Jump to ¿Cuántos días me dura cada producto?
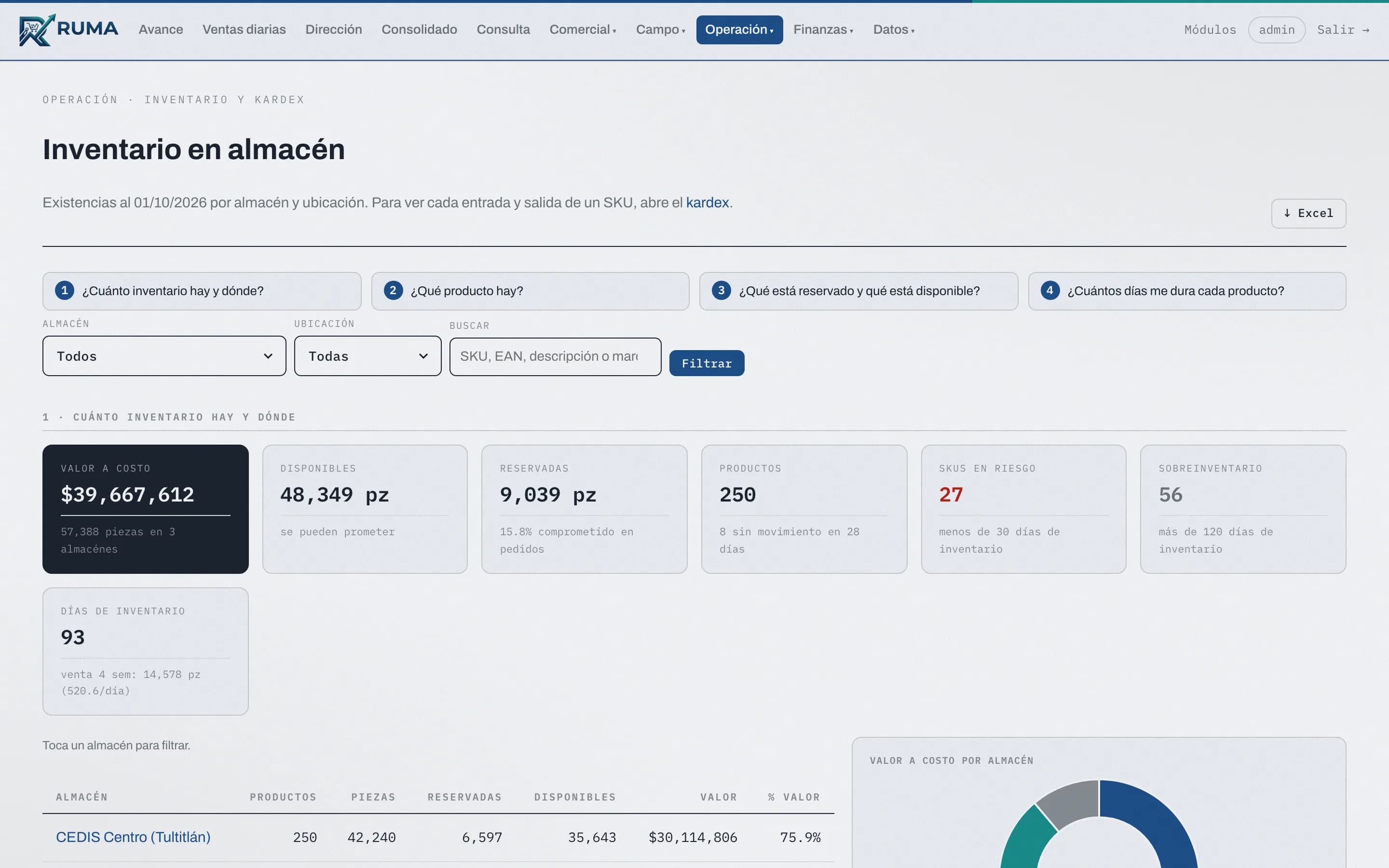Screen dimensions: 1389x868 coord(1186,291)
